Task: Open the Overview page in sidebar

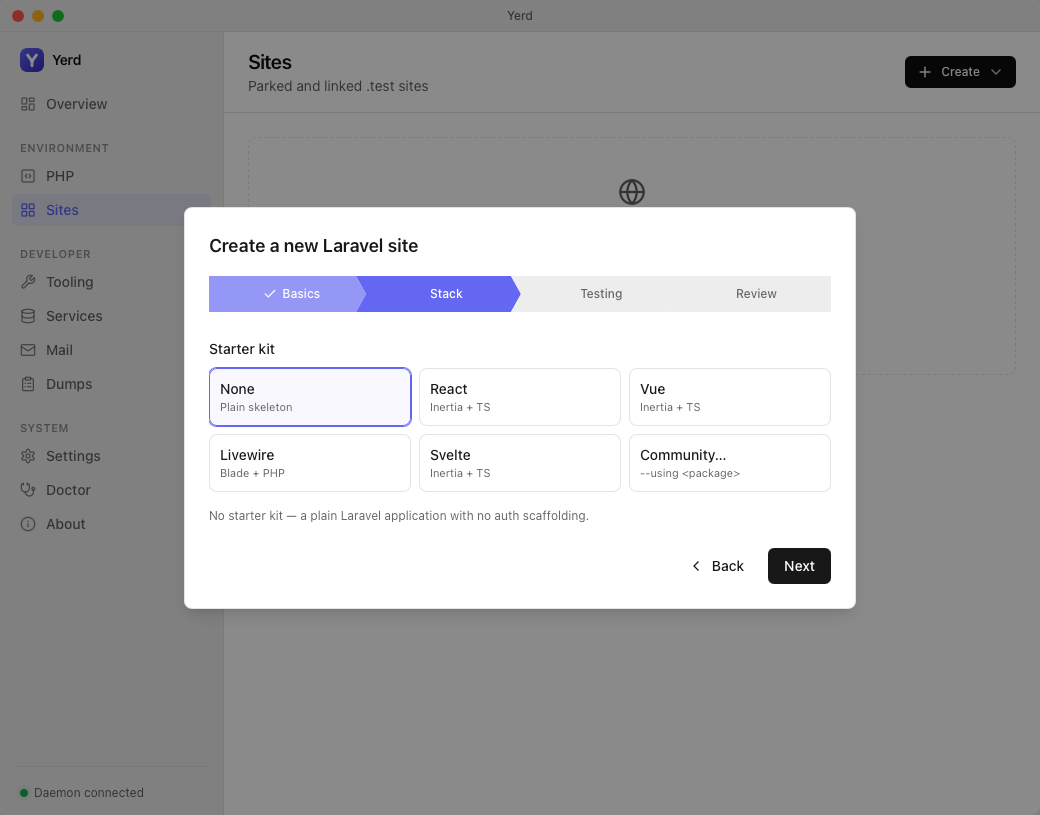Action: coord(111,104)
